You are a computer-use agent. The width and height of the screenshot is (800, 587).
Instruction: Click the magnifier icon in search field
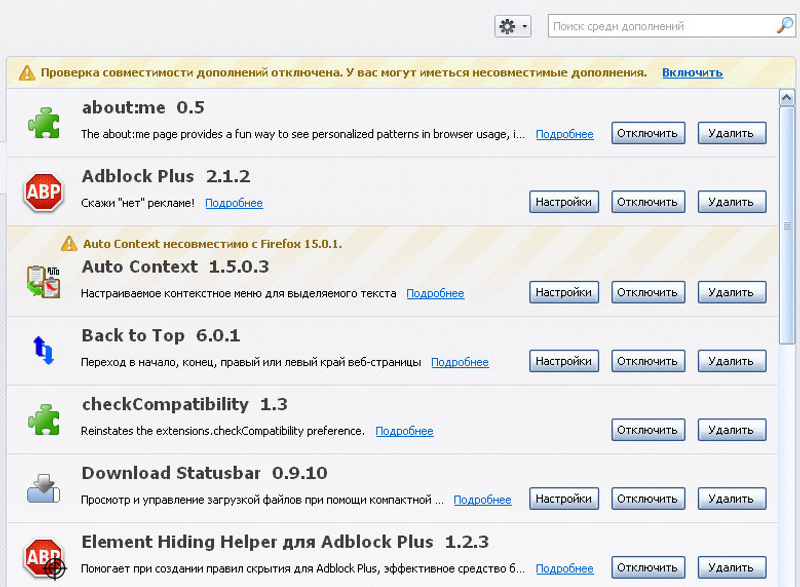pyautogui.click(x=784, y=27)
